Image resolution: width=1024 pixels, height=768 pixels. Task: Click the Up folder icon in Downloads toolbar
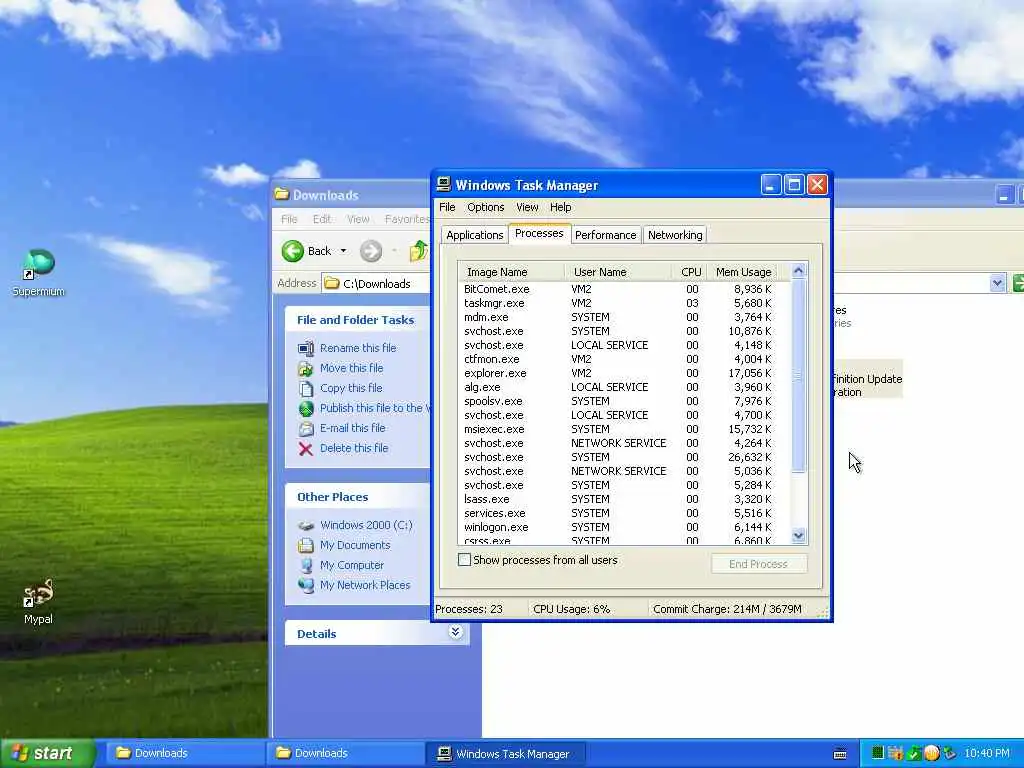(418, 251)
